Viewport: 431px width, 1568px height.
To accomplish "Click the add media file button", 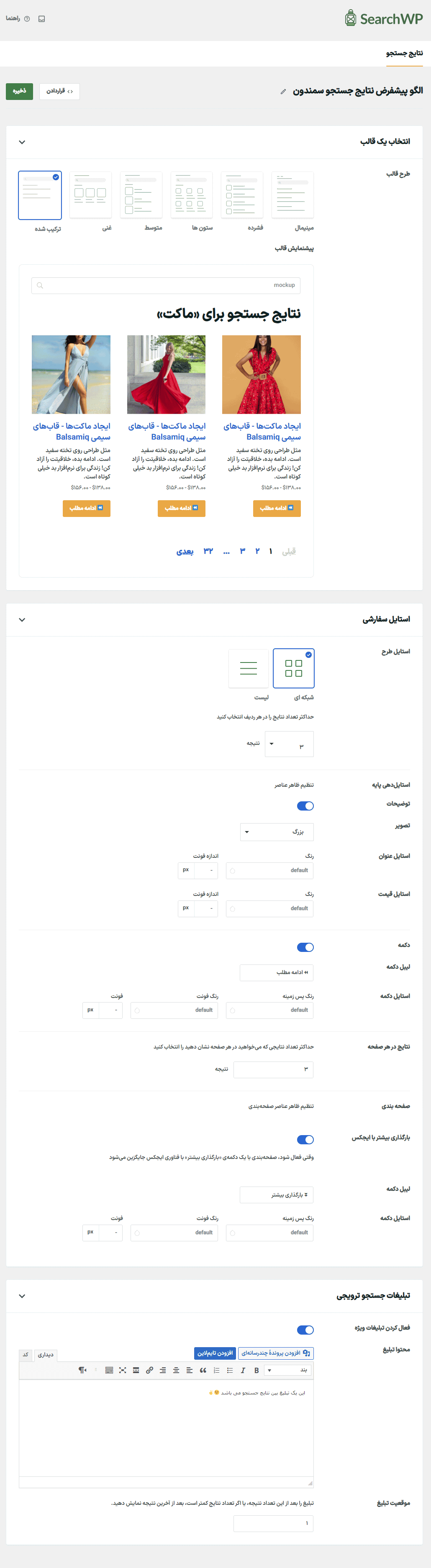I will (x=275, y=1353).
